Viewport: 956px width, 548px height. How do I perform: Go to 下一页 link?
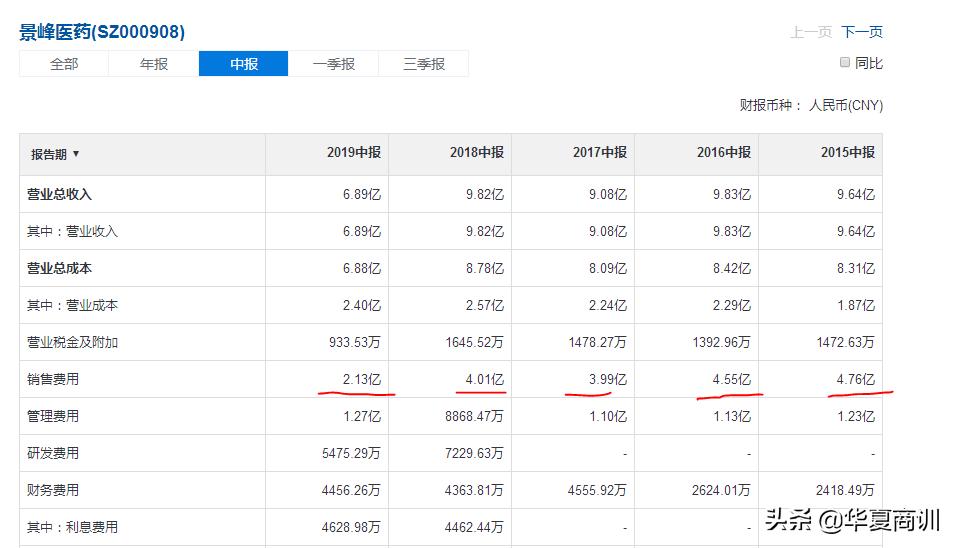(861, 32)
